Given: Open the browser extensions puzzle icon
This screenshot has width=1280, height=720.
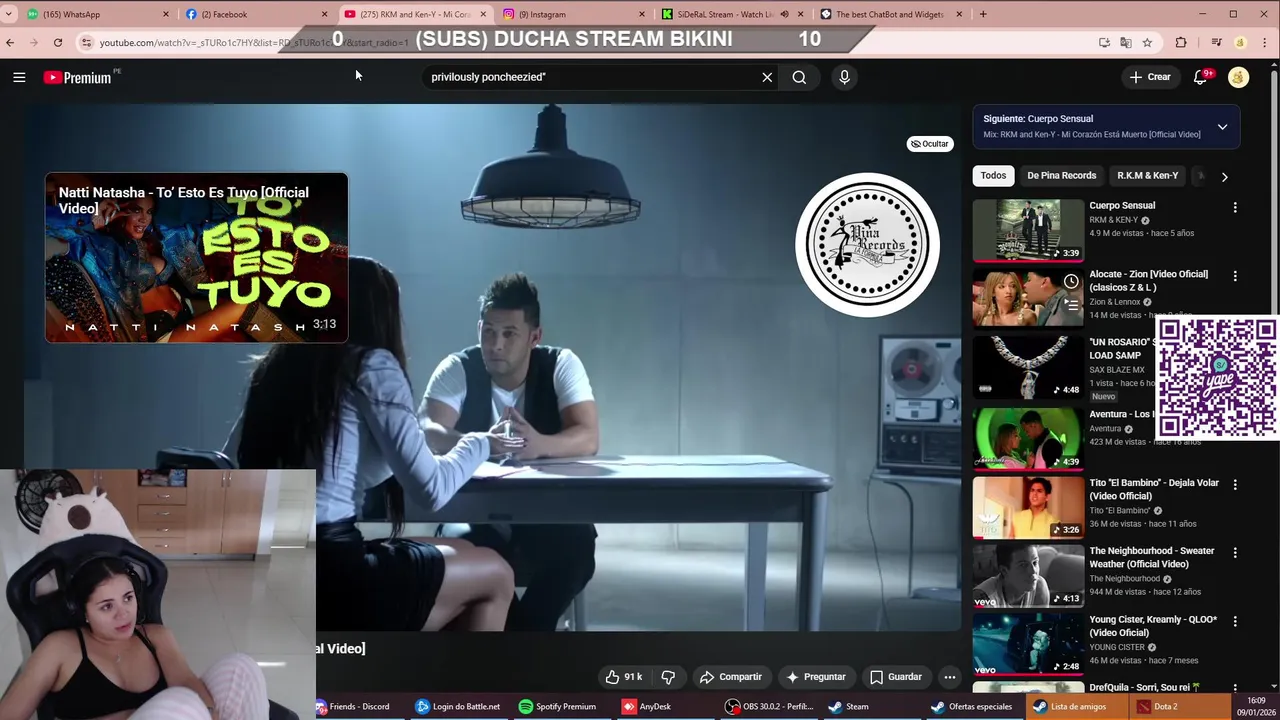Looking at the screenshot, I should (1181, 42).
